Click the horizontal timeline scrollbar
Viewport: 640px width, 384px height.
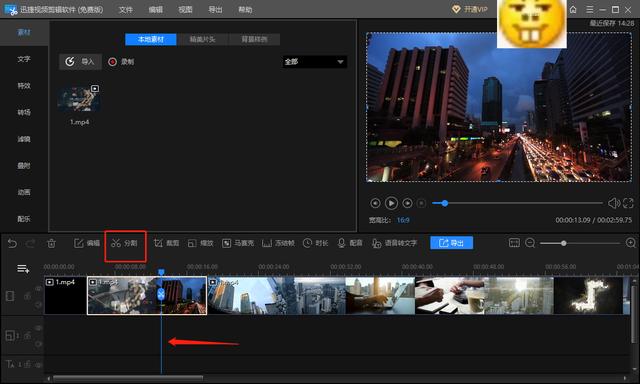[128, 378]
